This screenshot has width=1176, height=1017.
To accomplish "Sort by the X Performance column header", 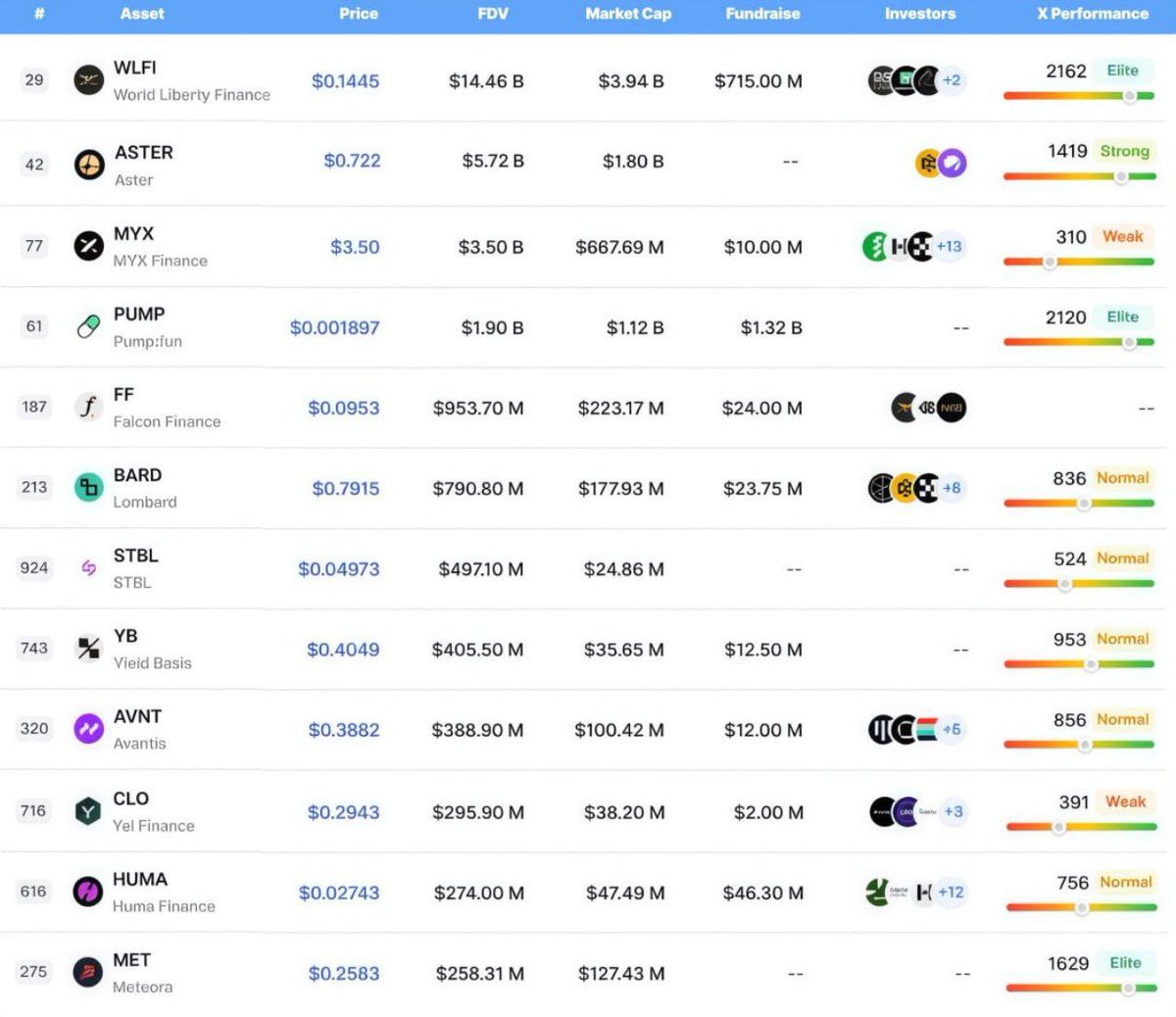I will (x=1093, y=14).
